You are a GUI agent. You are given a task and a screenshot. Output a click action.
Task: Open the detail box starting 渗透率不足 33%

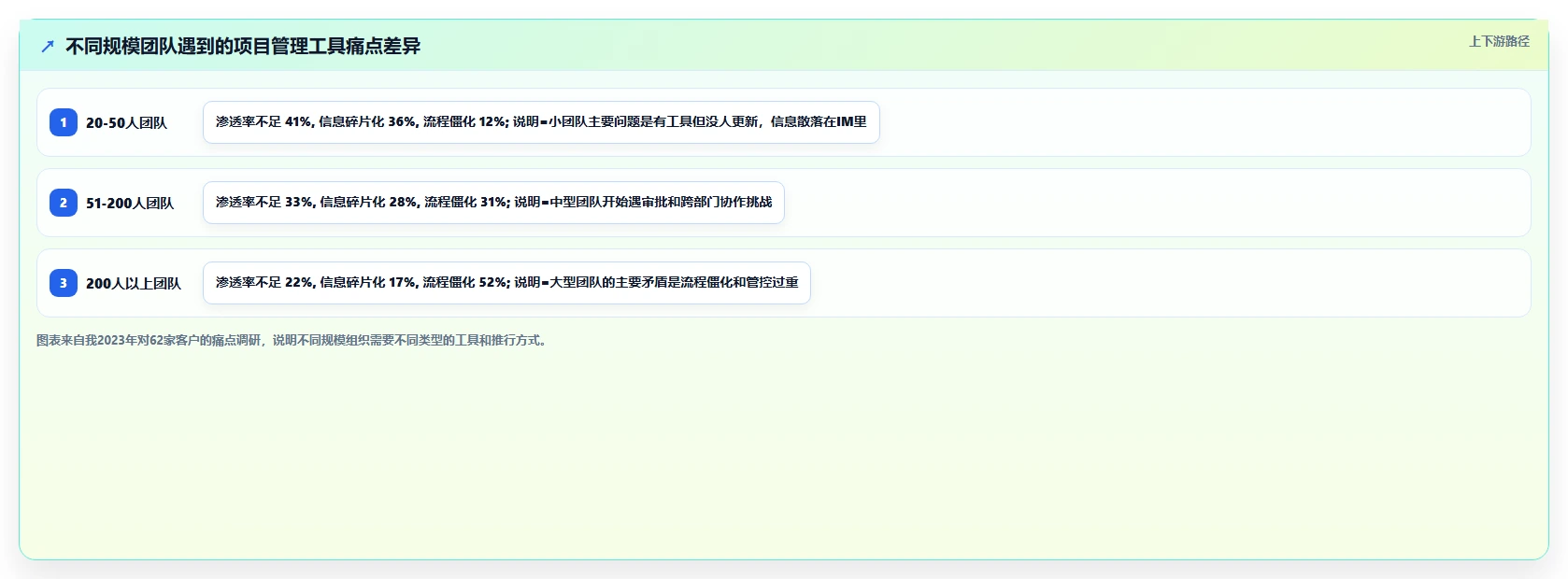pos(493,203)
